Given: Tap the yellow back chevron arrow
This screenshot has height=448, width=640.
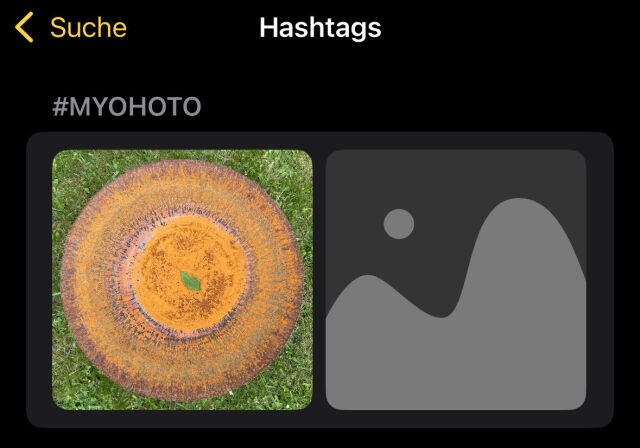Looking at the screenshot, I should coord(24,27).
